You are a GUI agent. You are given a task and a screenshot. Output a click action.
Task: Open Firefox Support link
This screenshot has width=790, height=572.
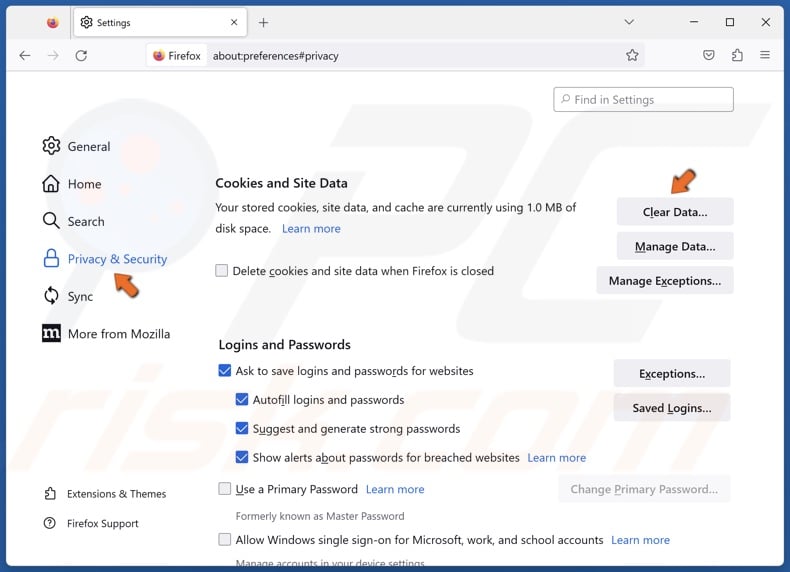(x=91, y=523)
